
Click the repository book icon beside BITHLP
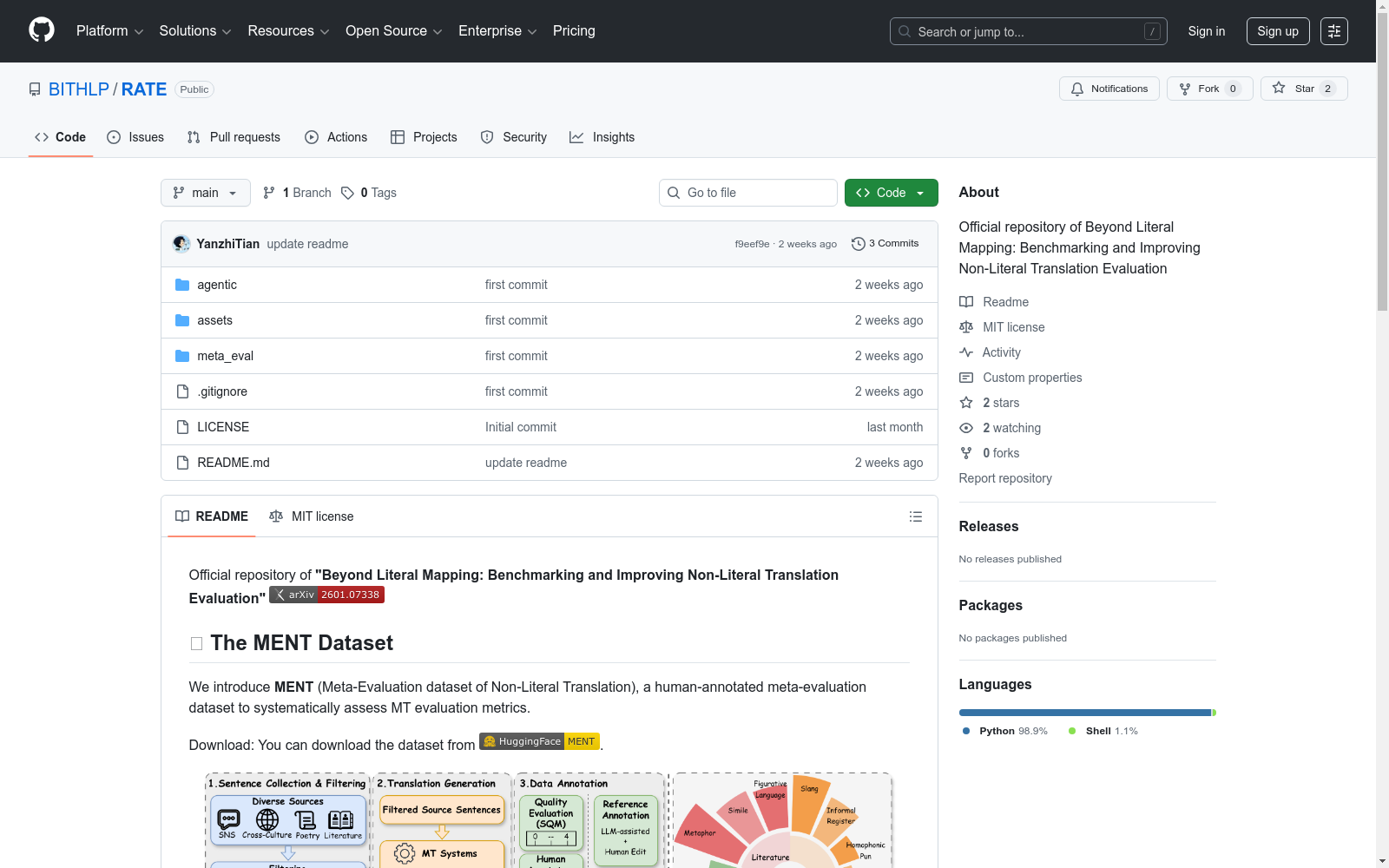(35, 89)
